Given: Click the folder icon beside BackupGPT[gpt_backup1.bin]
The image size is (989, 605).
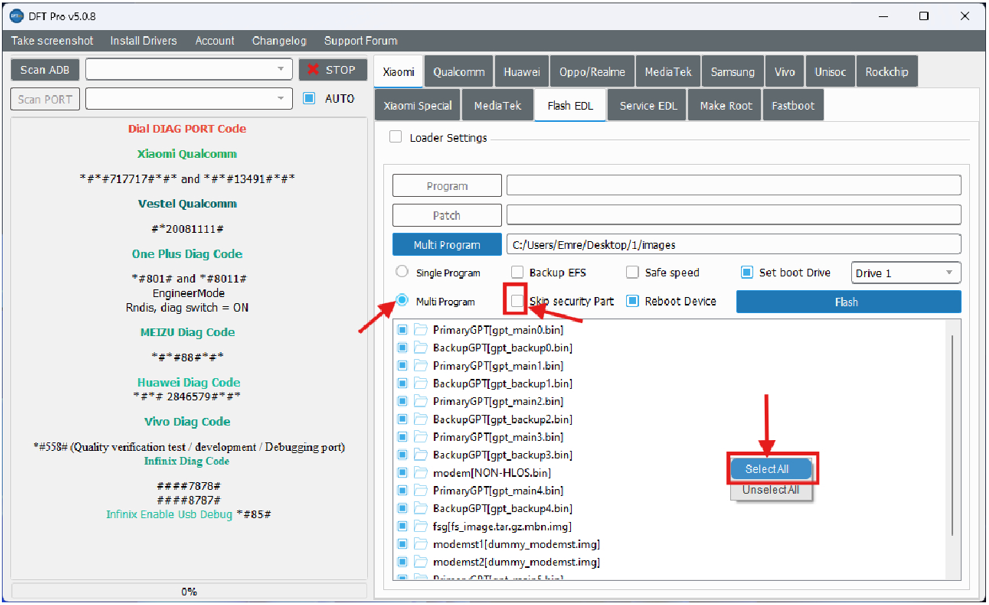Looking at the screenshot, I should tap(421, 383).
